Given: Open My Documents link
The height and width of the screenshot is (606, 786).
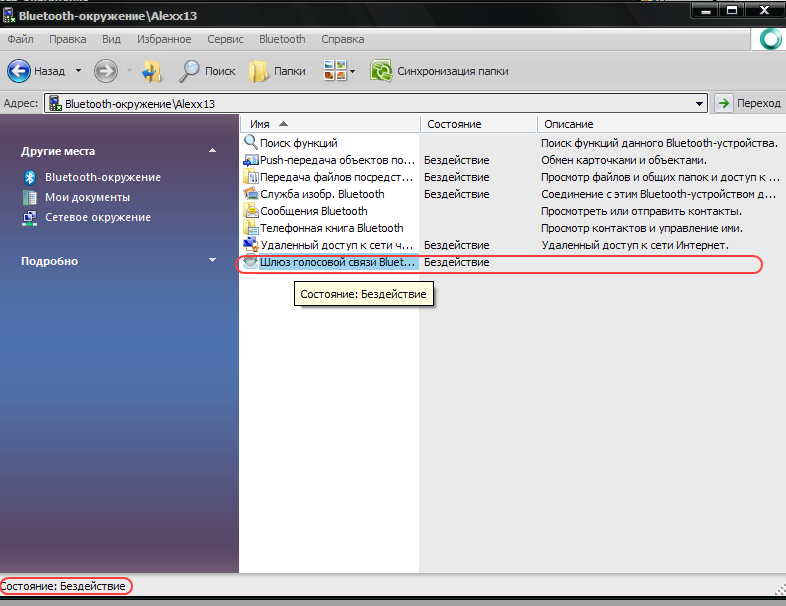Looking at the screenshot, I should 87,197.
